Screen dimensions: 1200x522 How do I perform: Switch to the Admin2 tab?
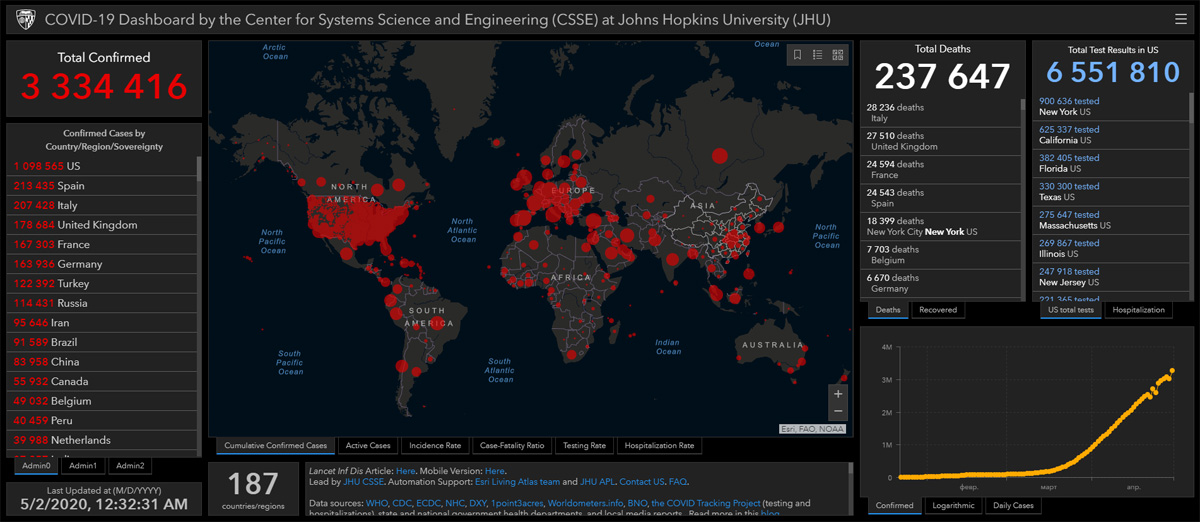tap(130, 465)
